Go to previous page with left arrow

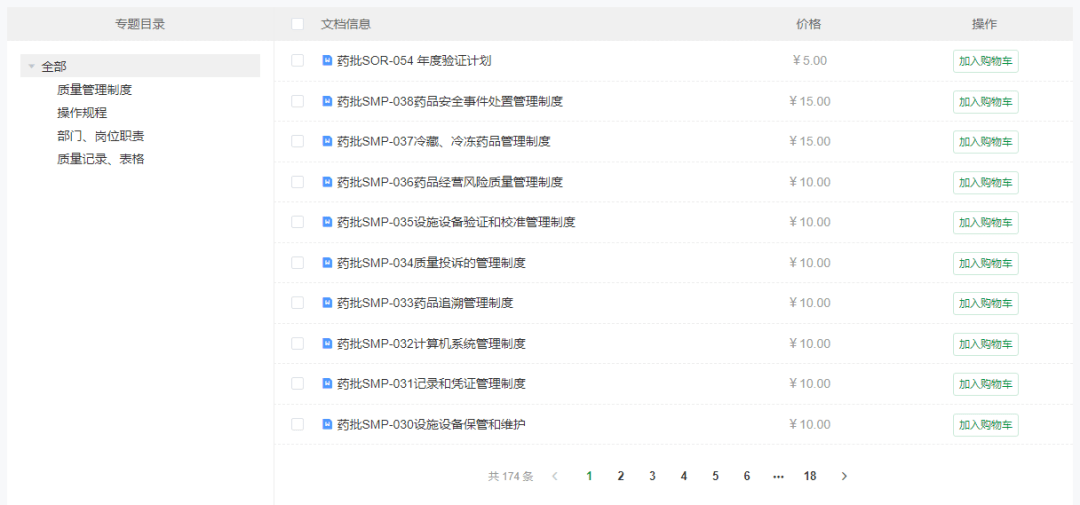555,476
